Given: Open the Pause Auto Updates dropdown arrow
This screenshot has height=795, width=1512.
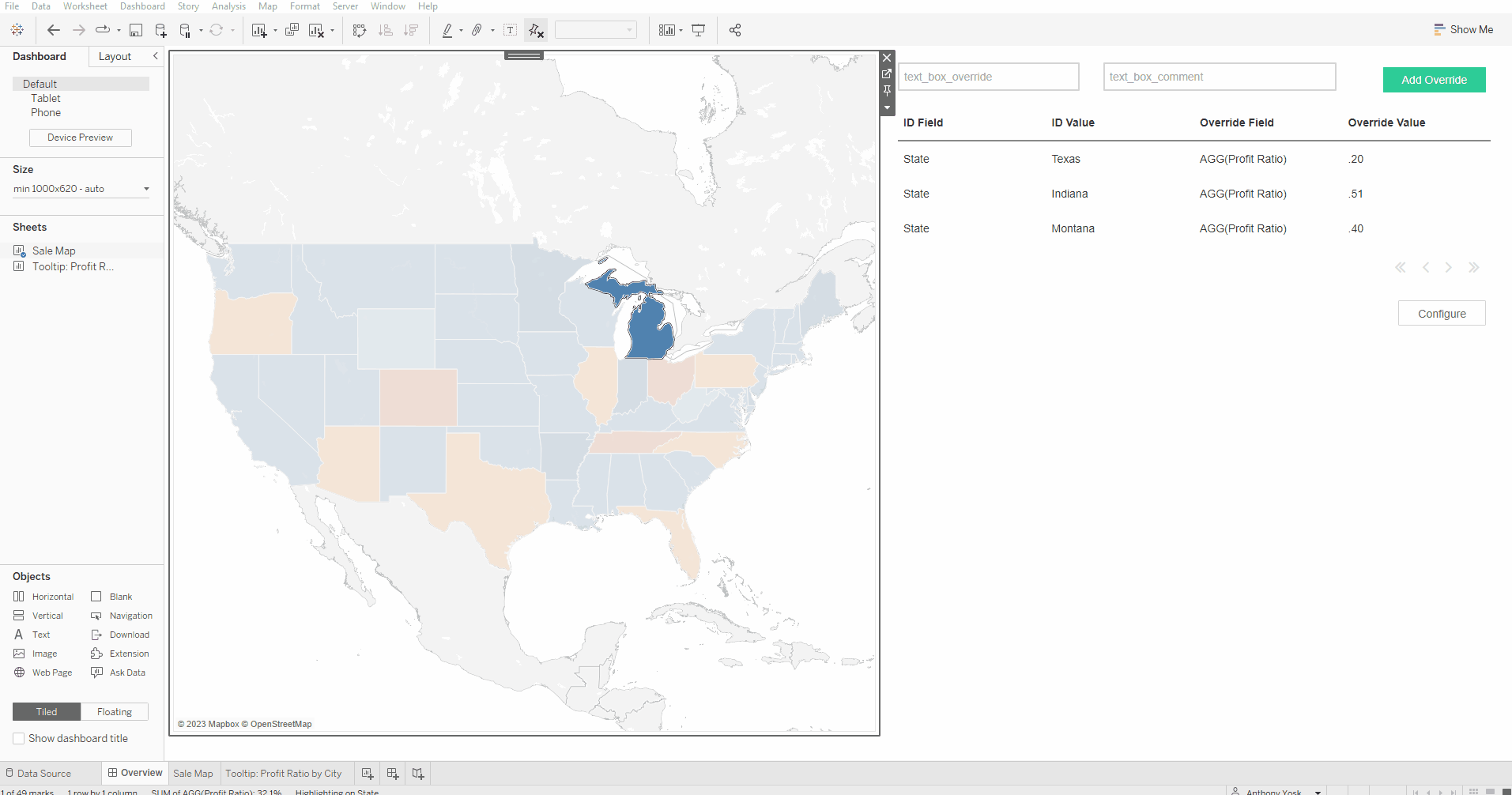Looking at the screenshot, I should 201,31.
